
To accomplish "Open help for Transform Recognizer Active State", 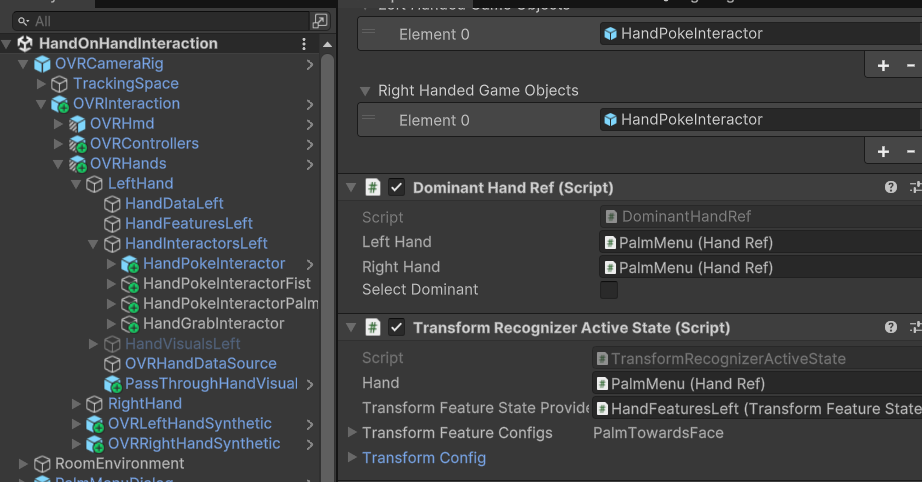I will [891, 327].
